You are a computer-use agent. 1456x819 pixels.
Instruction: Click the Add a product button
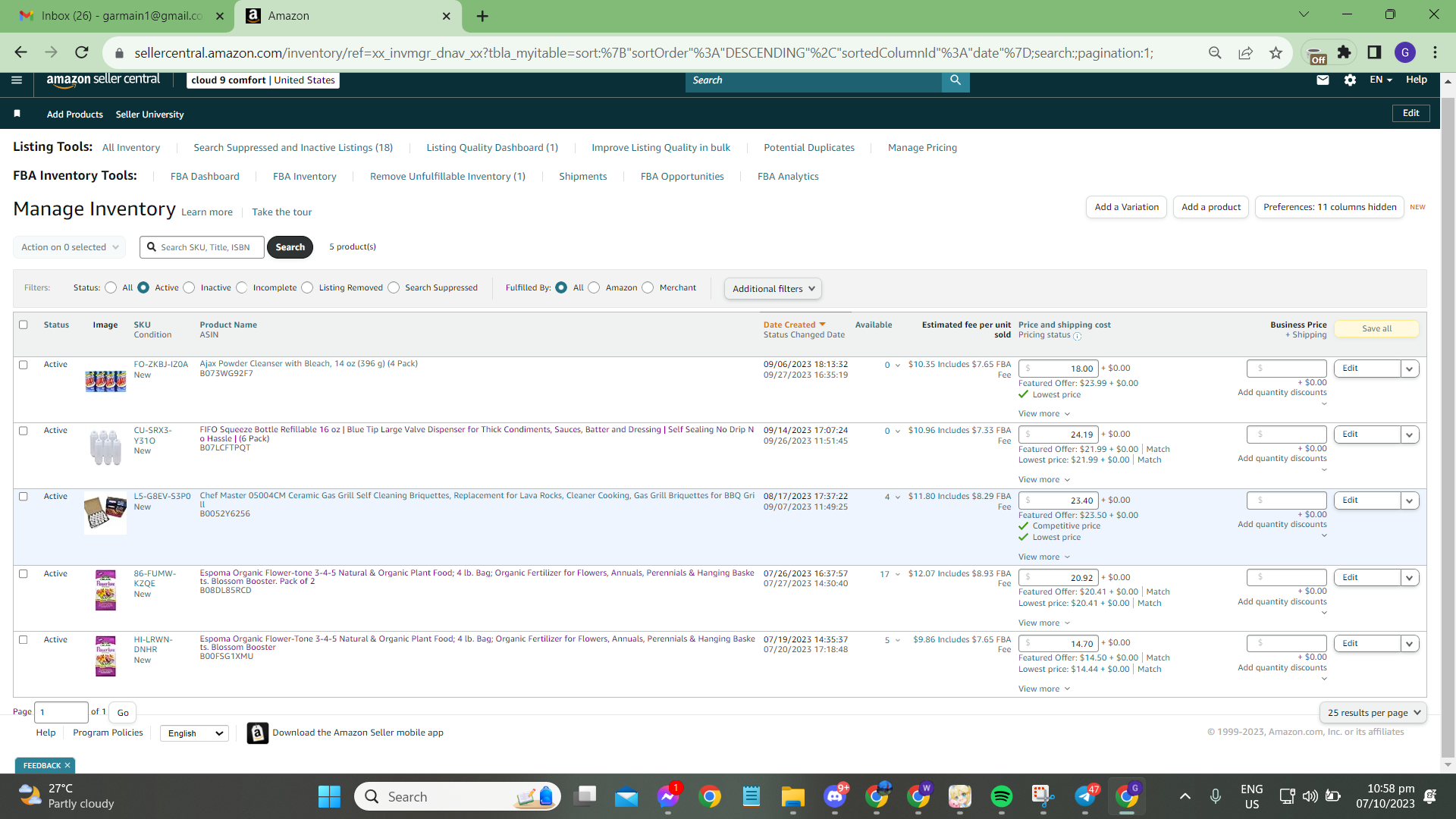[1211, 207]
